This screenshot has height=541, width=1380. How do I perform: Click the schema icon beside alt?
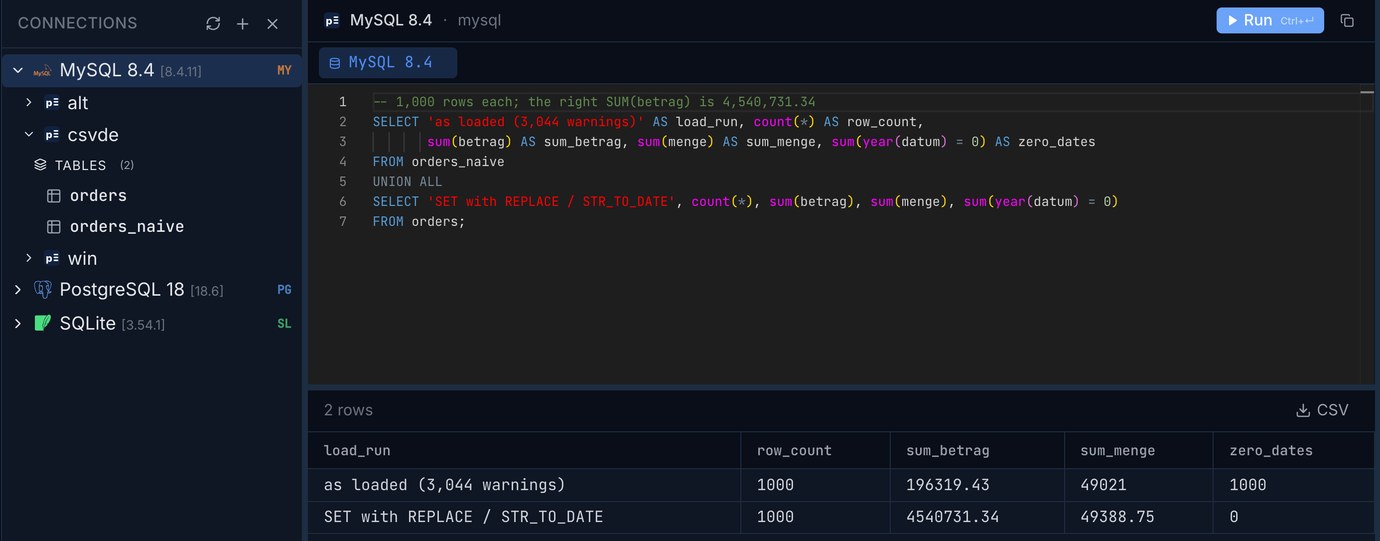(x=52, y=103)
